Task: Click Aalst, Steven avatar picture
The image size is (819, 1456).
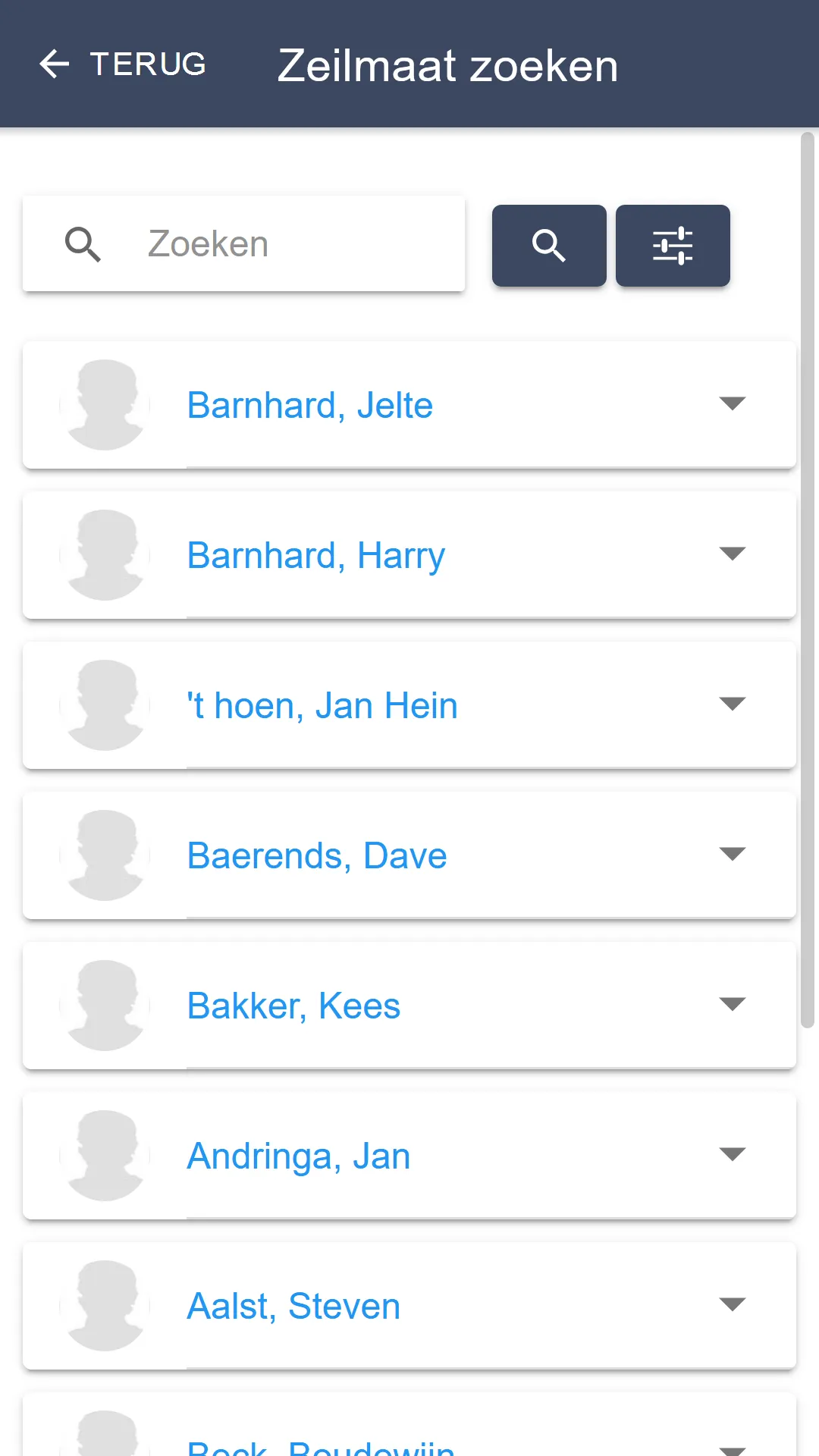Action: click(105, 1306)
